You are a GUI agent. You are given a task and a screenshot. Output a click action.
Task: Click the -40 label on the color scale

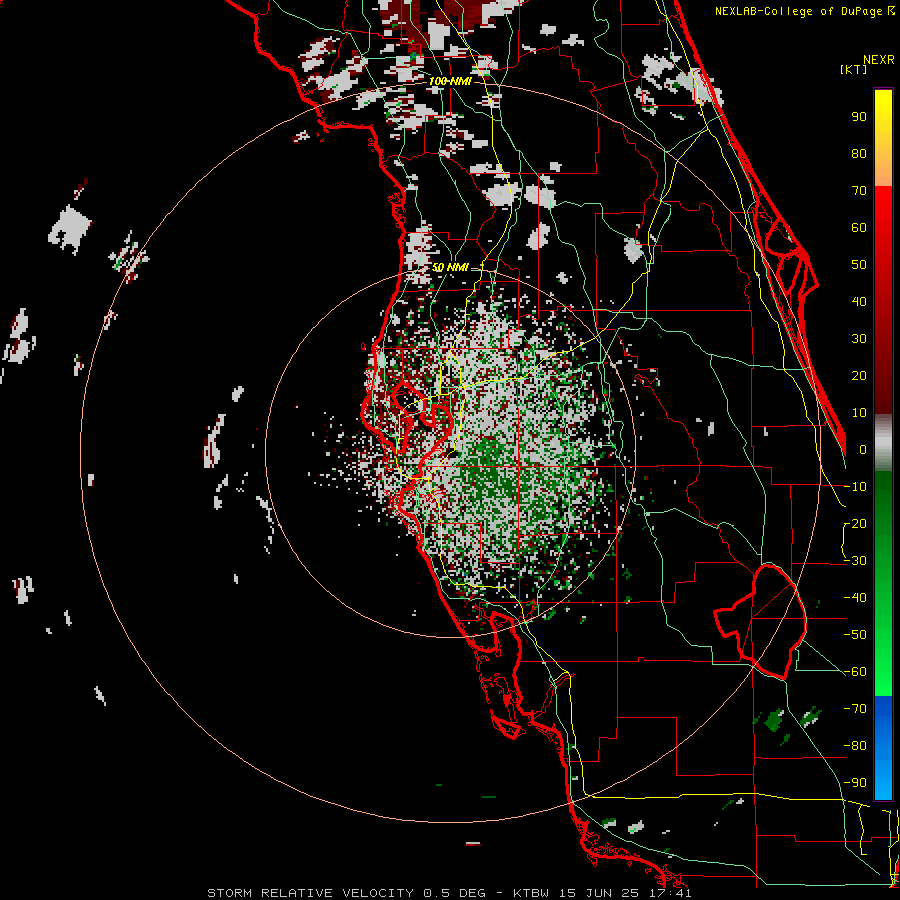[855, 598]
